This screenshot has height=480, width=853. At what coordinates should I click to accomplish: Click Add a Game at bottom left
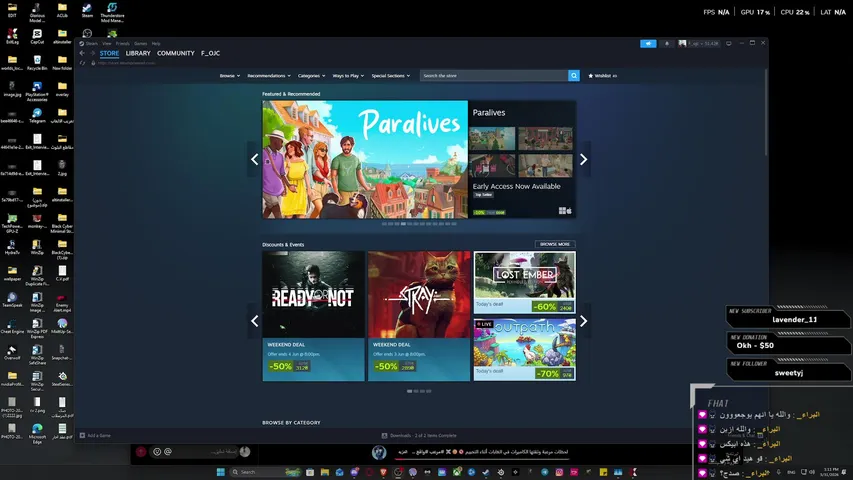click(x=95, y=435)
